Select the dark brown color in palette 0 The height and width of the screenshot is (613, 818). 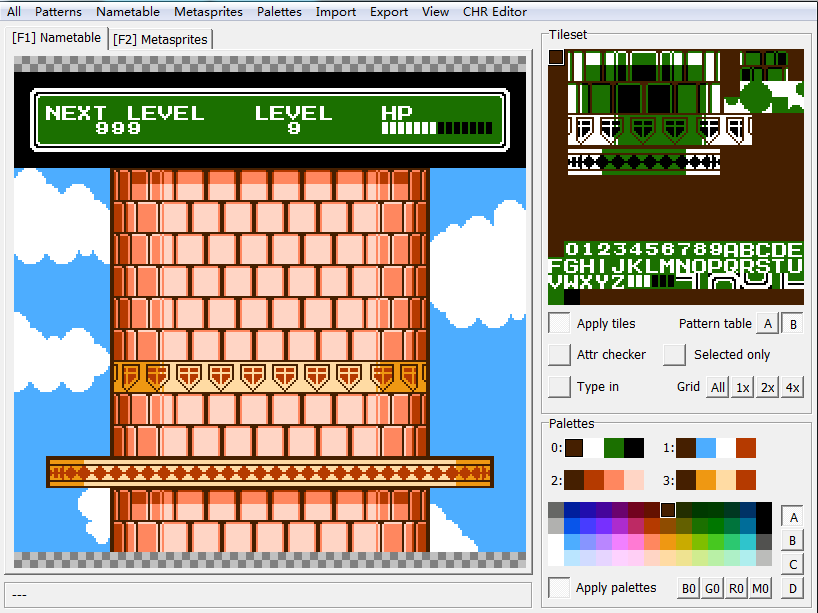click(574, 448)
